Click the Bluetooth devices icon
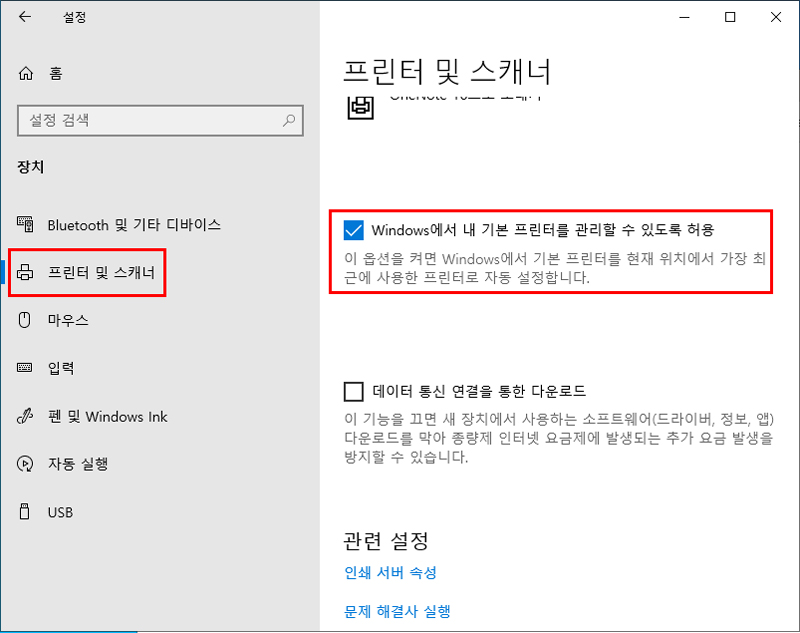This screenshot has width=800, height=633. pyautogui.click(x=25, y=224)
